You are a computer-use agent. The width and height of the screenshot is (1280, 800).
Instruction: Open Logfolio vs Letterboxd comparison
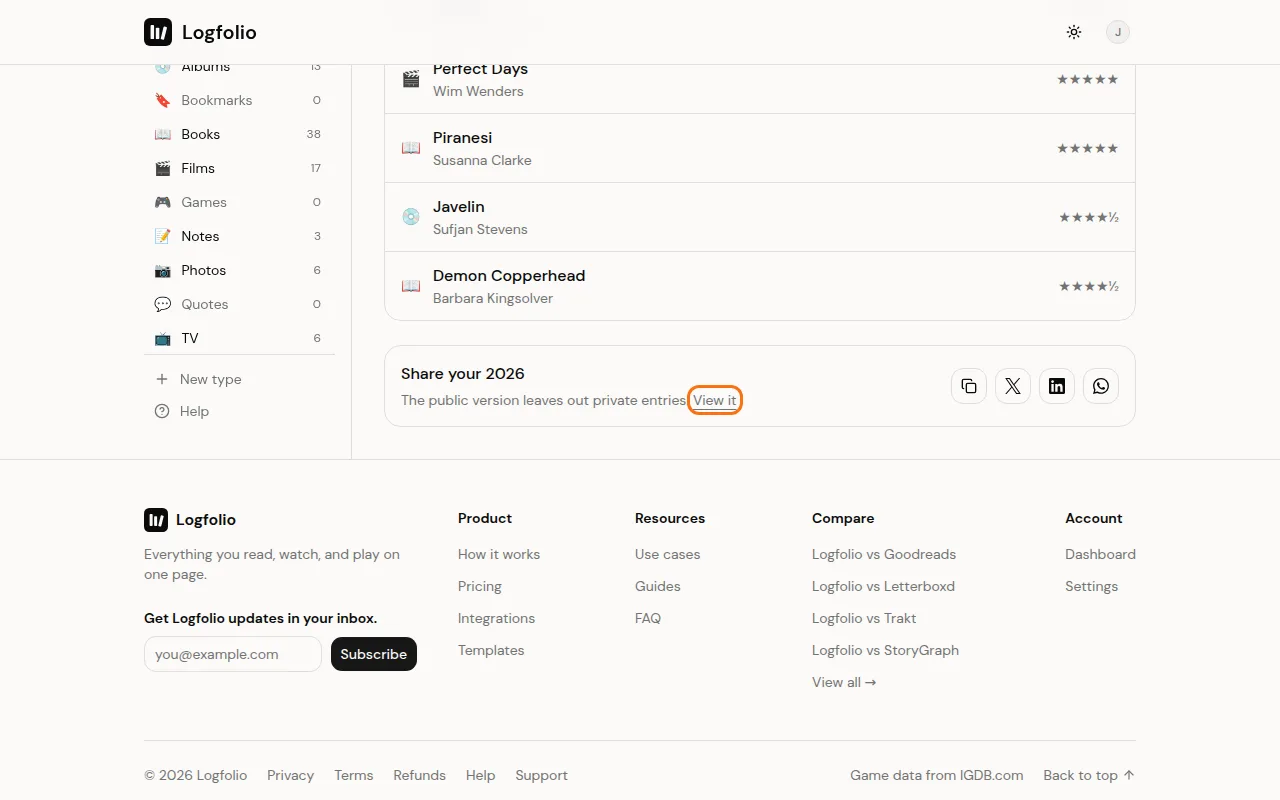(883, 586)
